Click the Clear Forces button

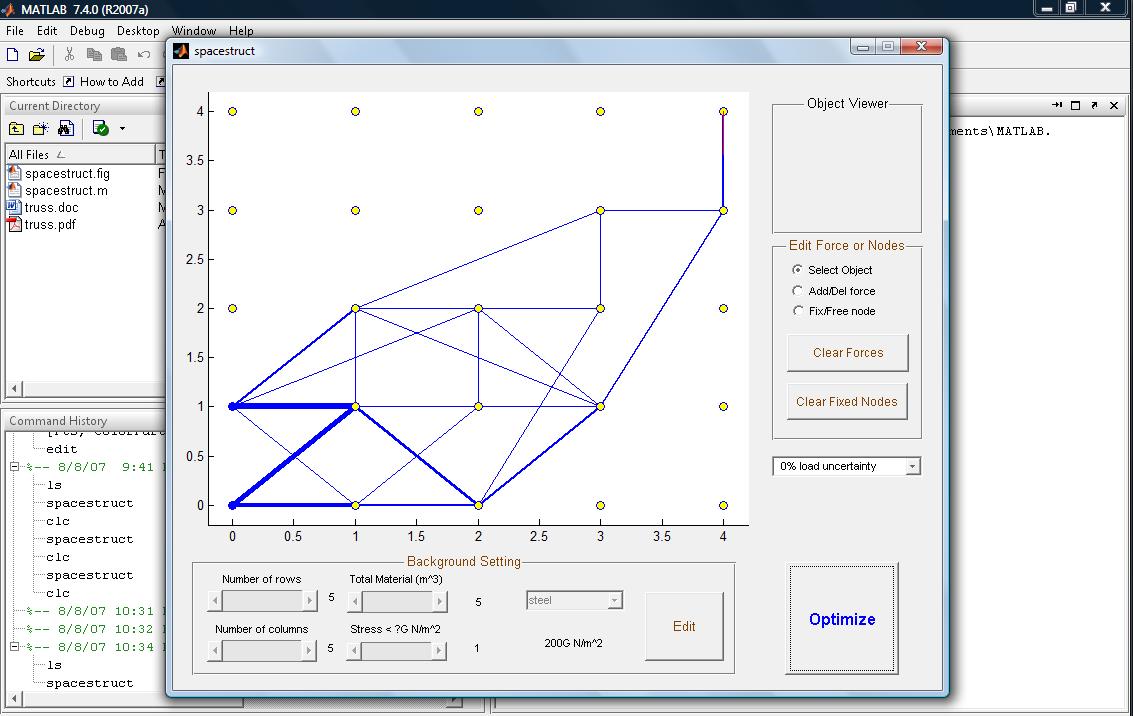pyautogui.click(x=848, y=353)
